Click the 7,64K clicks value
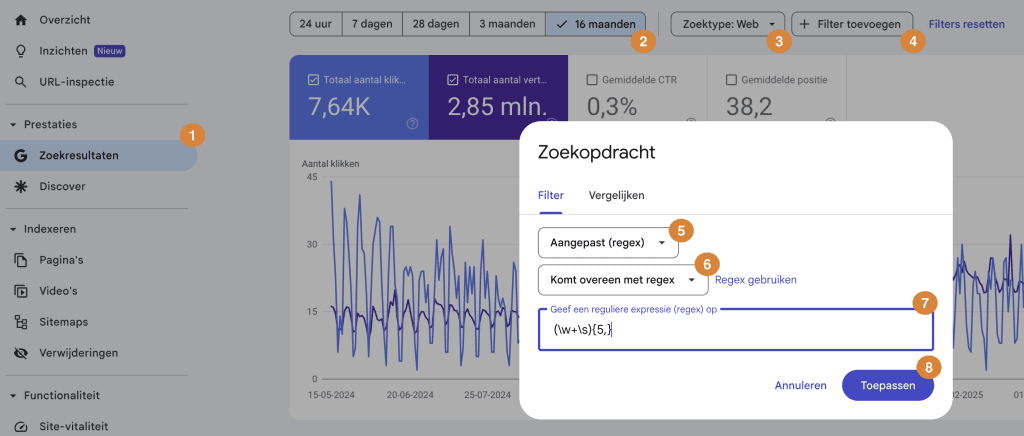 click(338, 107)
